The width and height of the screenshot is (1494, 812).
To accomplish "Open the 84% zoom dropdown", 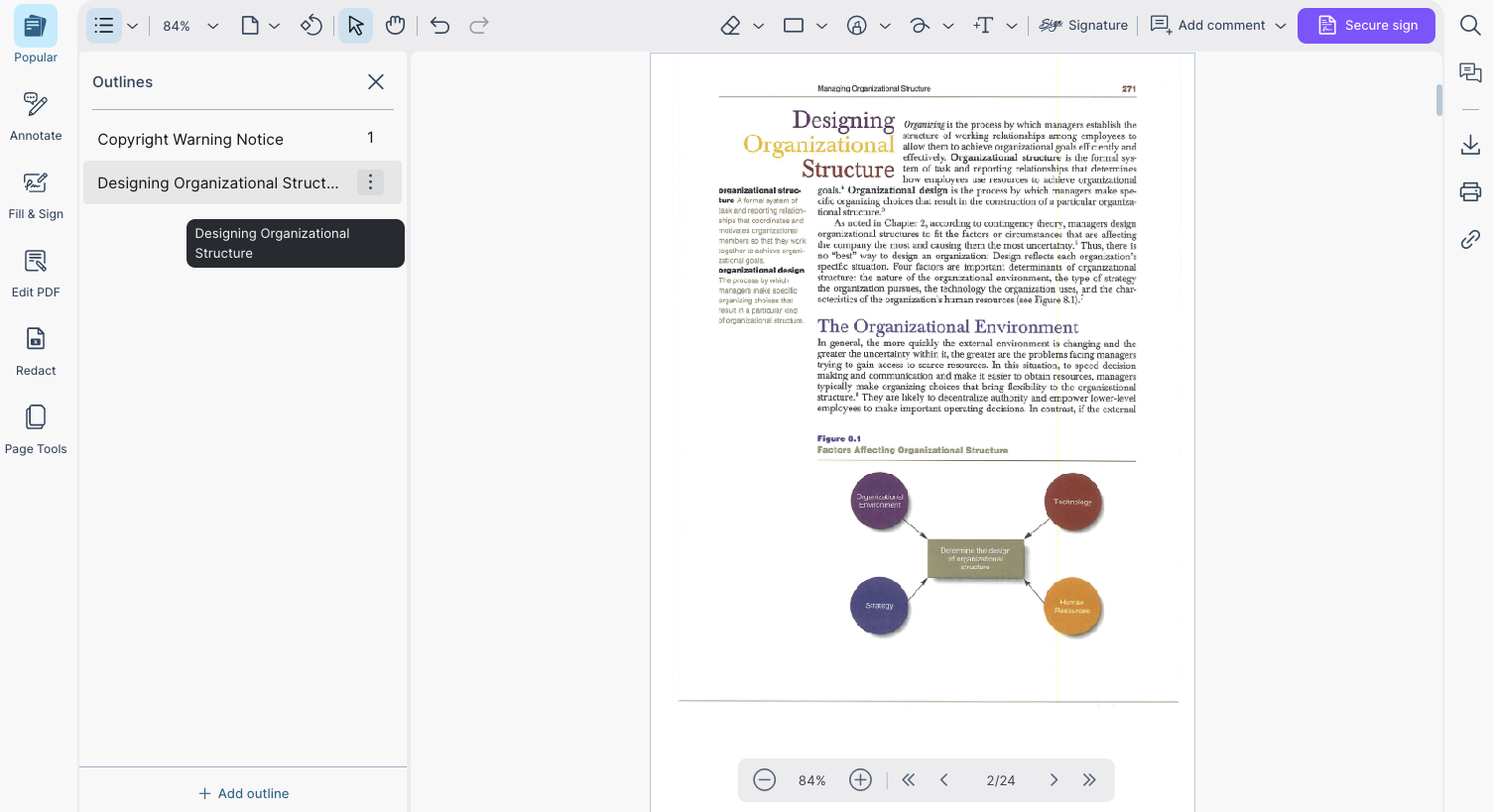I will pyautogui.click(x=187, y=25).
